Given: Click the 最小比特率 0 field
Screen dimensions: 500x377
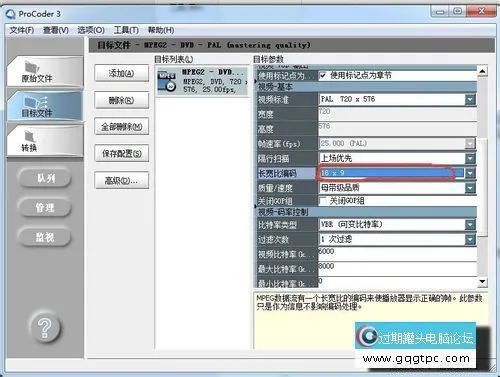Looking at the screenshot, I should point(397,282).
